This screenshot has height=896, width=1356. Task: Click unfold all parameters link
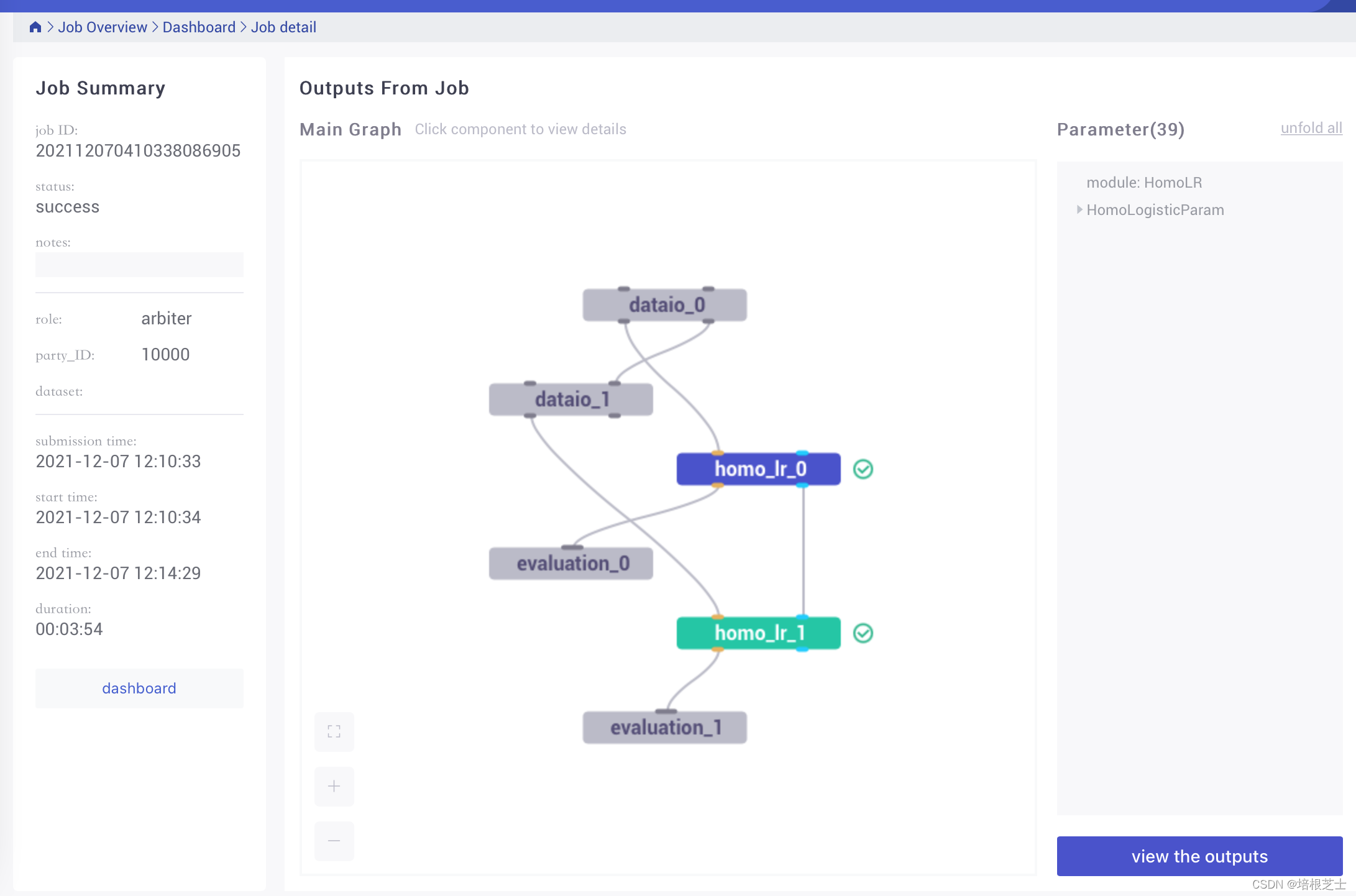click(x=1311, y=128)
